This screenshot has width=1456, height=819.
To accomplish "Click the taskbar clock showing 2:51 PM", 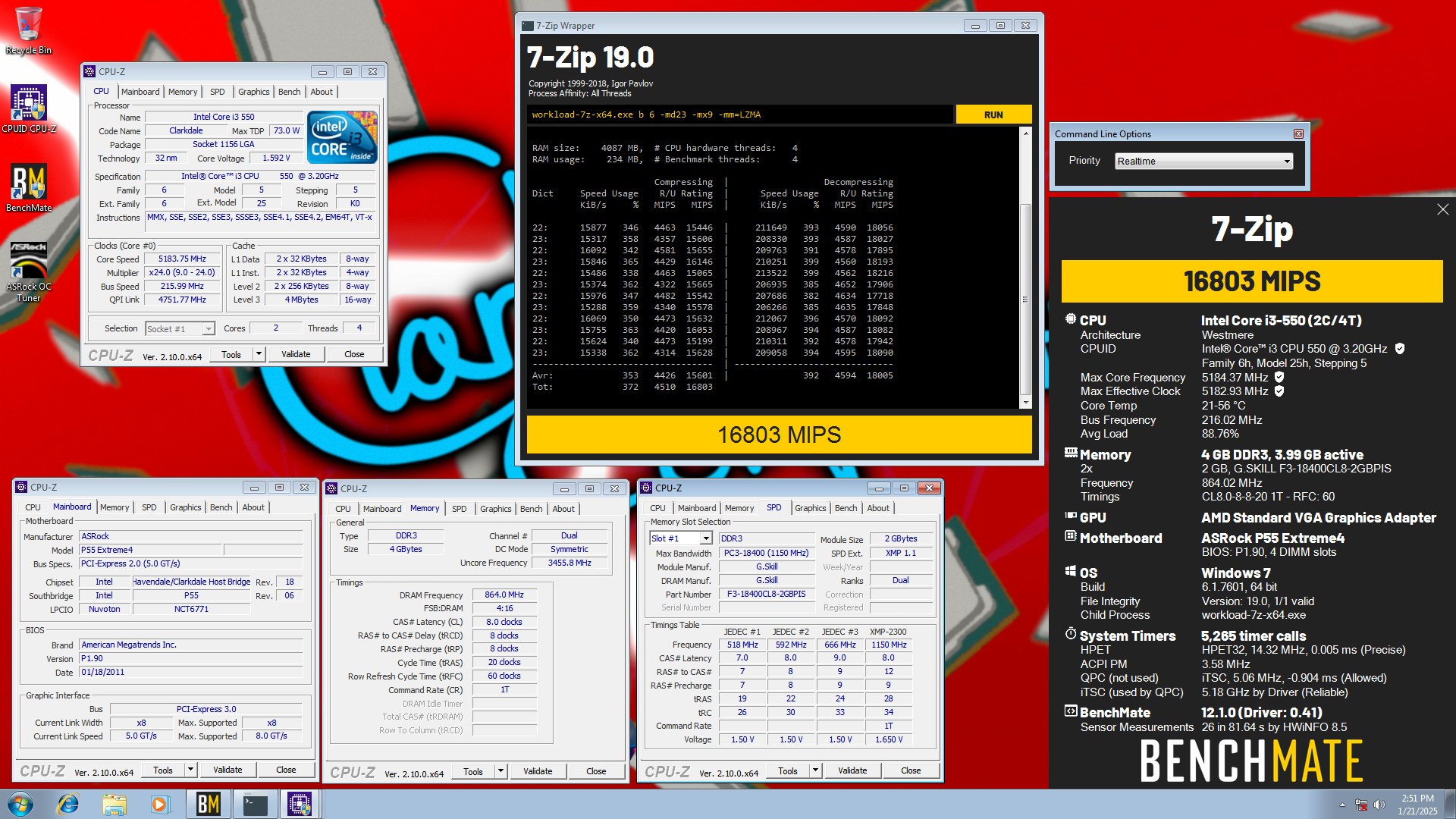I will point(1417,804).
